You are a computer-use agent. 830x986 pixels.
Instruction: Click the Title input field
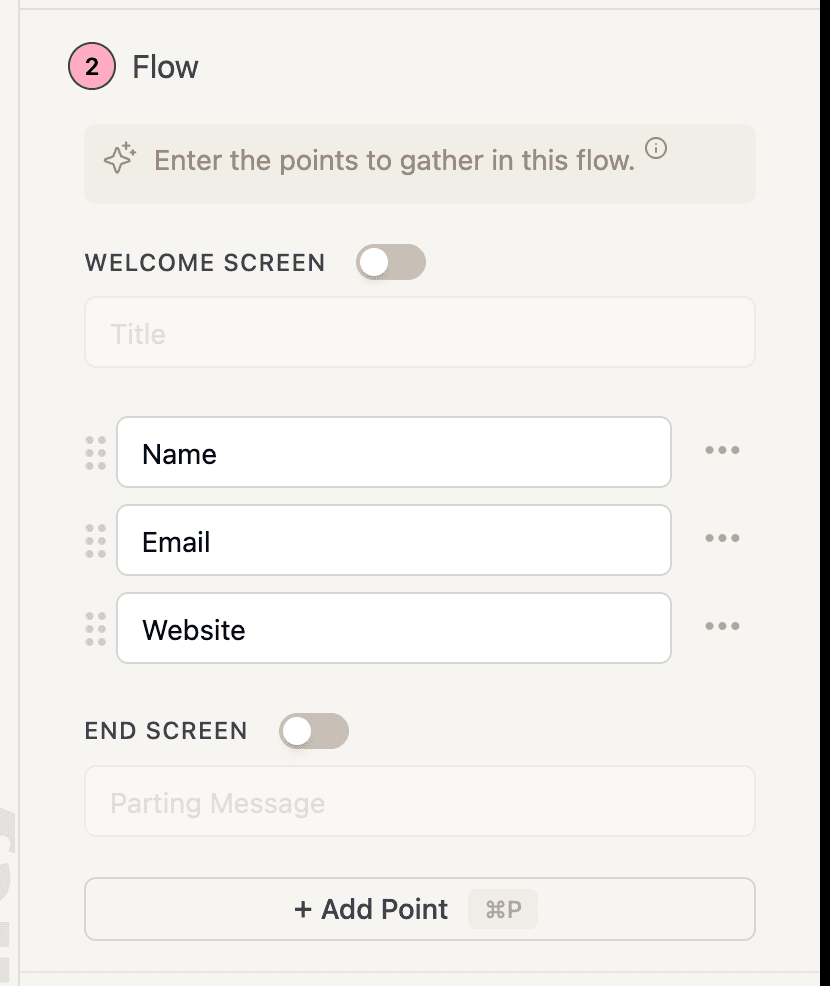tap(420, 333)
